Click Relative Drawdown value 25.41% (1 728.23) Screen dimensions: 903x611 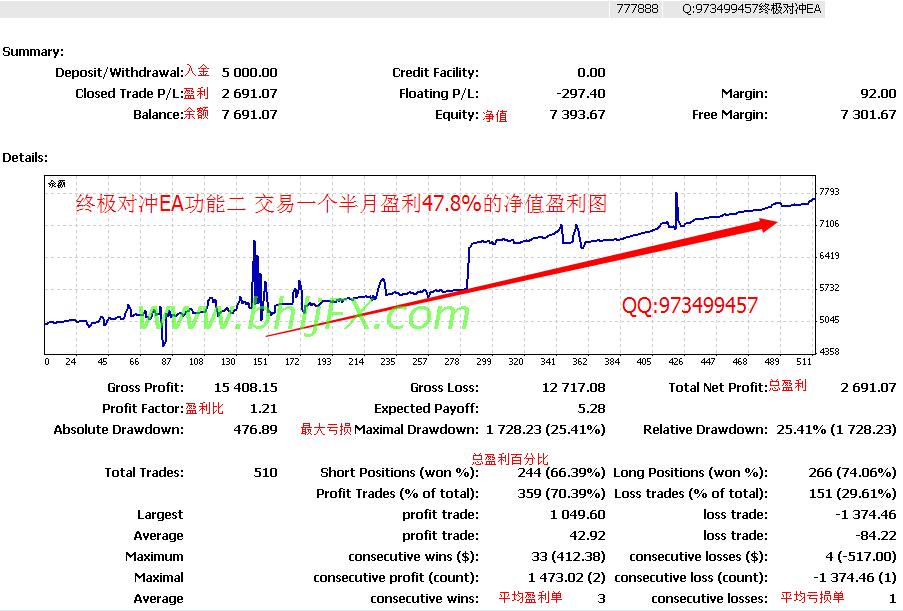pos(836,430)
